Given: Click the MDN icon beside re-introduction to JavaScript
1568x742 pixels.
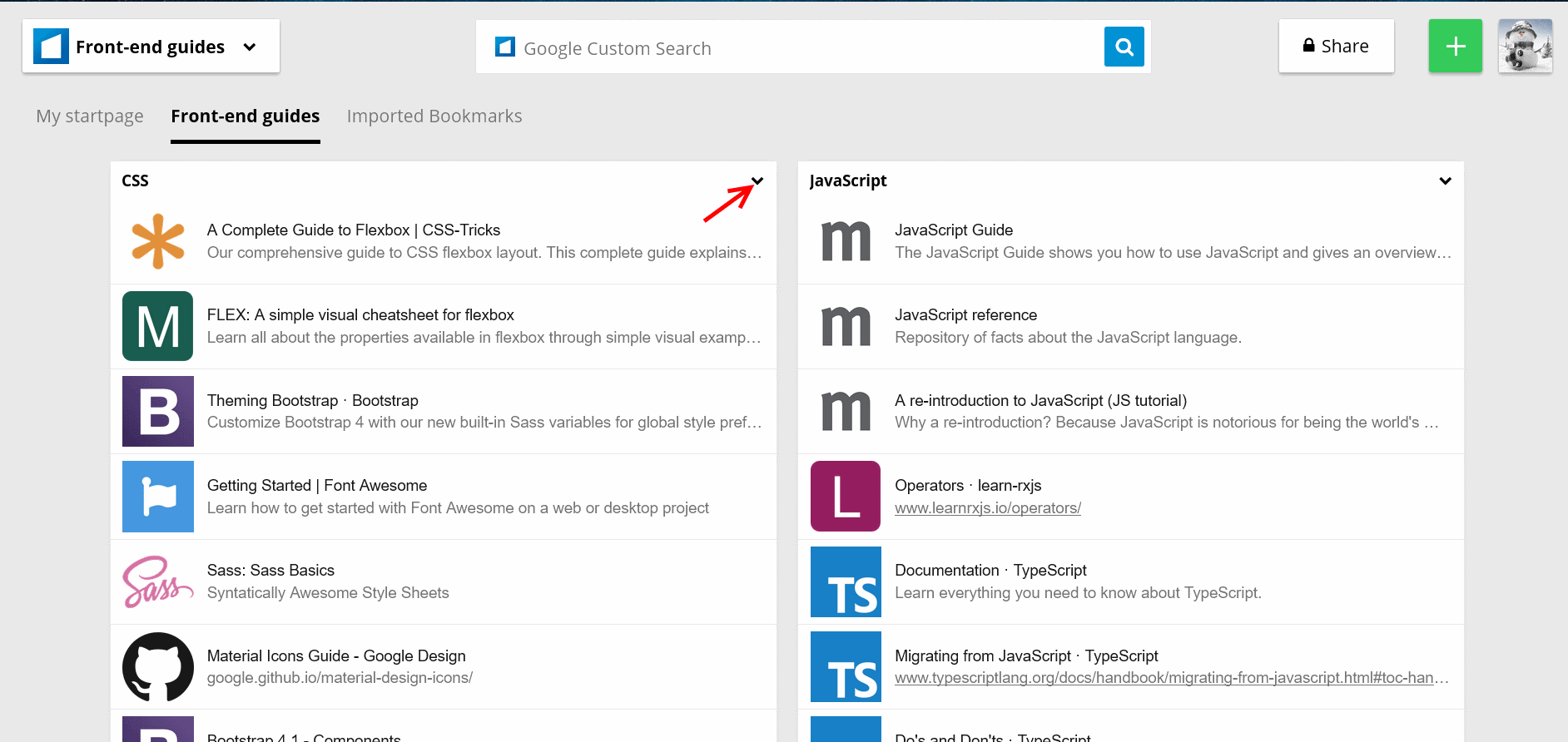Looking at the screenshot, I should pos(846,411).
